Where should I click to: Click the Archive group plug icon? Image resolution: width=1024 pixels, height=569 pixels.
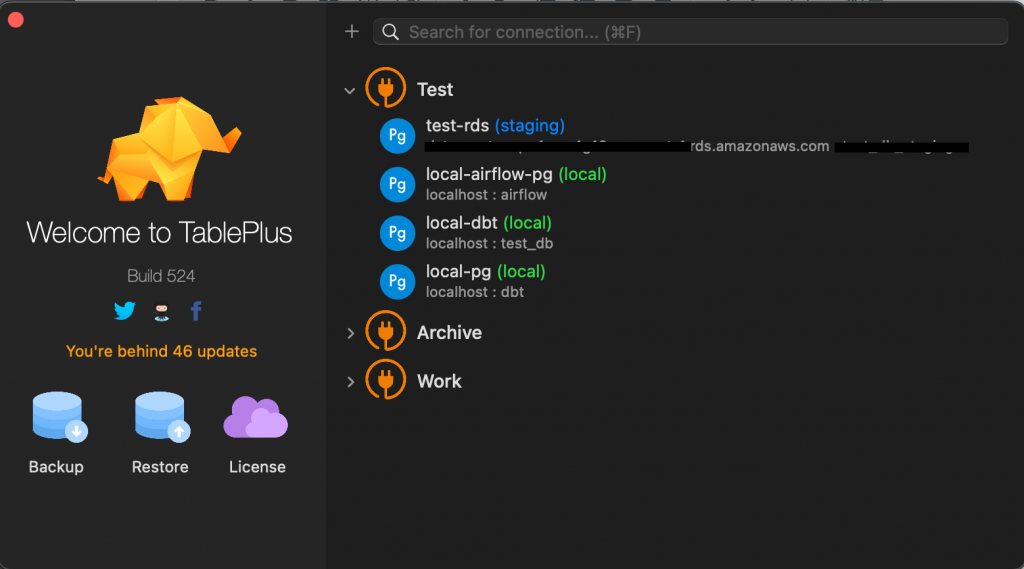point(385,331)
